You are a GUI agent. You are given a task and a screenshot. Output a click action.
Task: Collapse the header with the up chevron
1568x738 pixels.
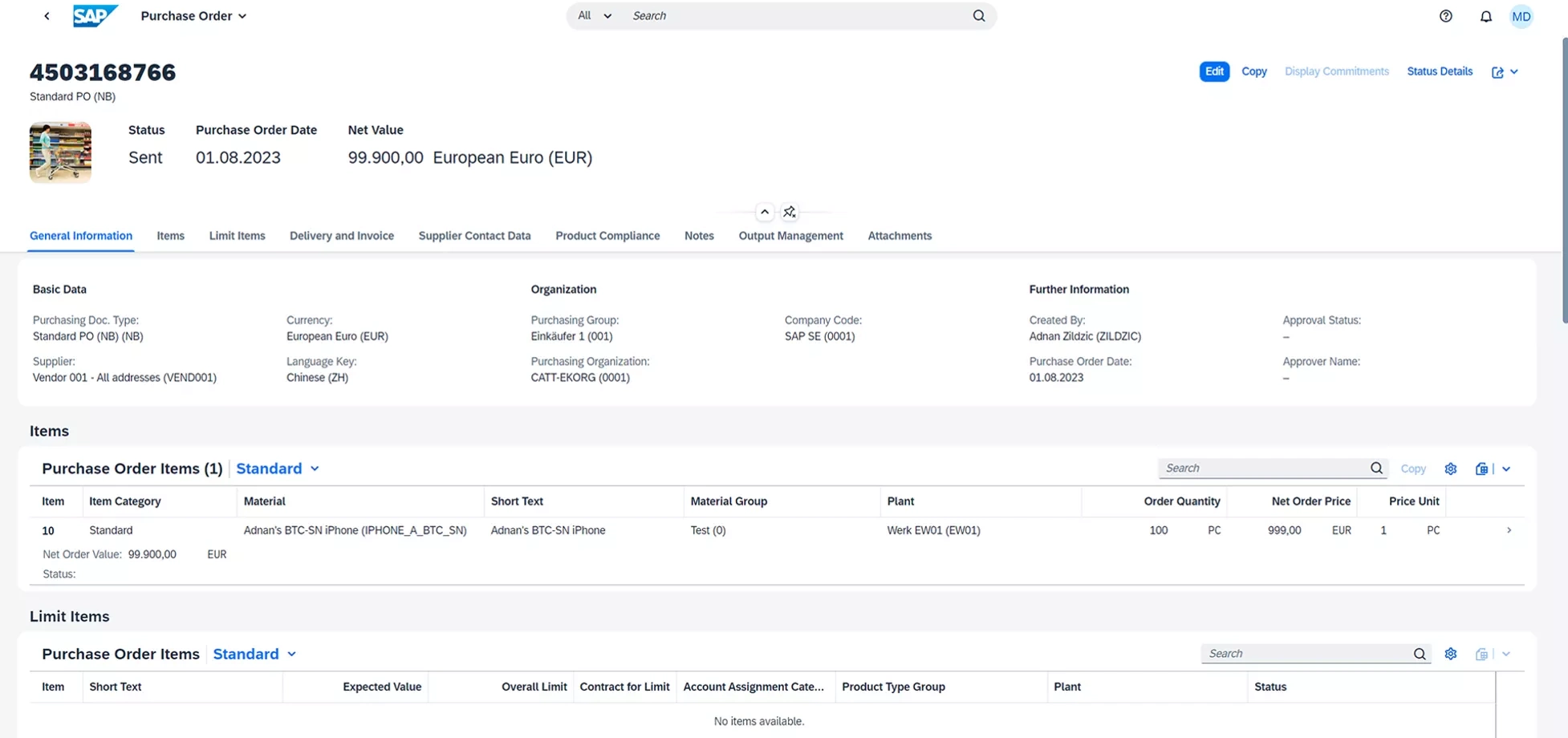coord(764,211)
